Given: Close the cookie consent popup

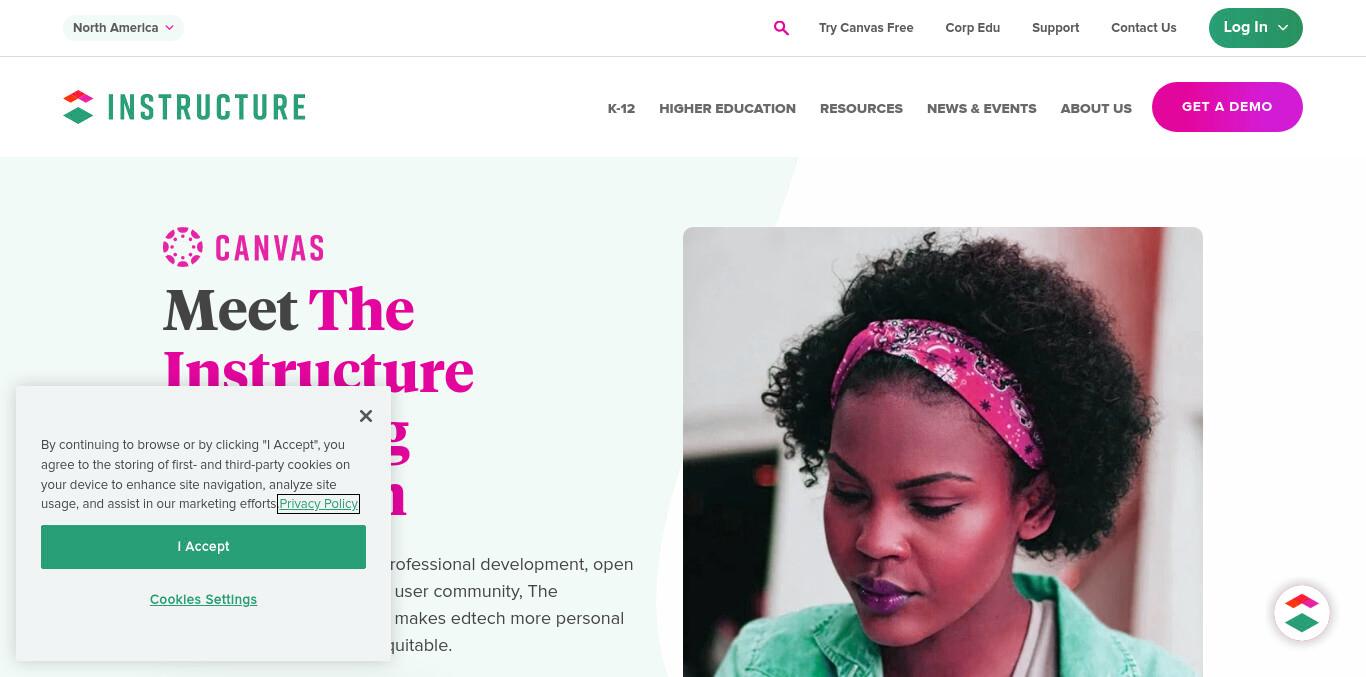Looking at the screenshot, I should point(366,416).
